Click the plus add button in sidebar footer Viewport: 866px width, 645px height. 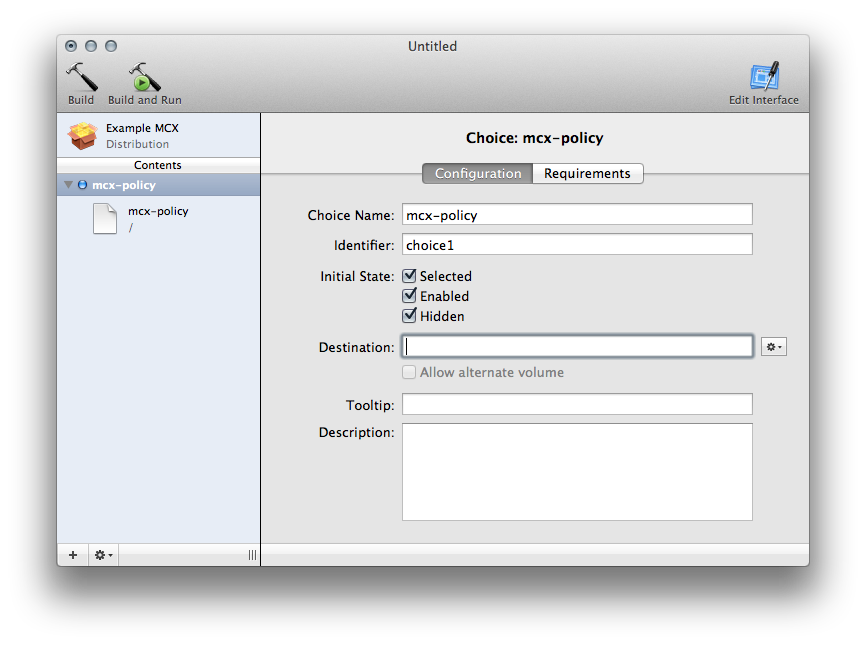[73, 555]
